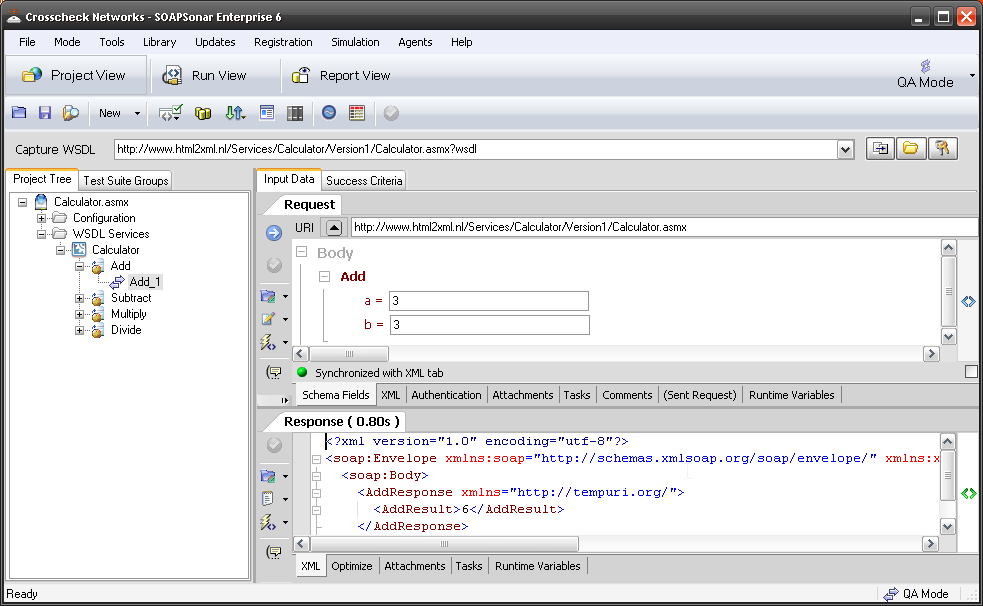Switch to Project View

[x=75, y=75]
